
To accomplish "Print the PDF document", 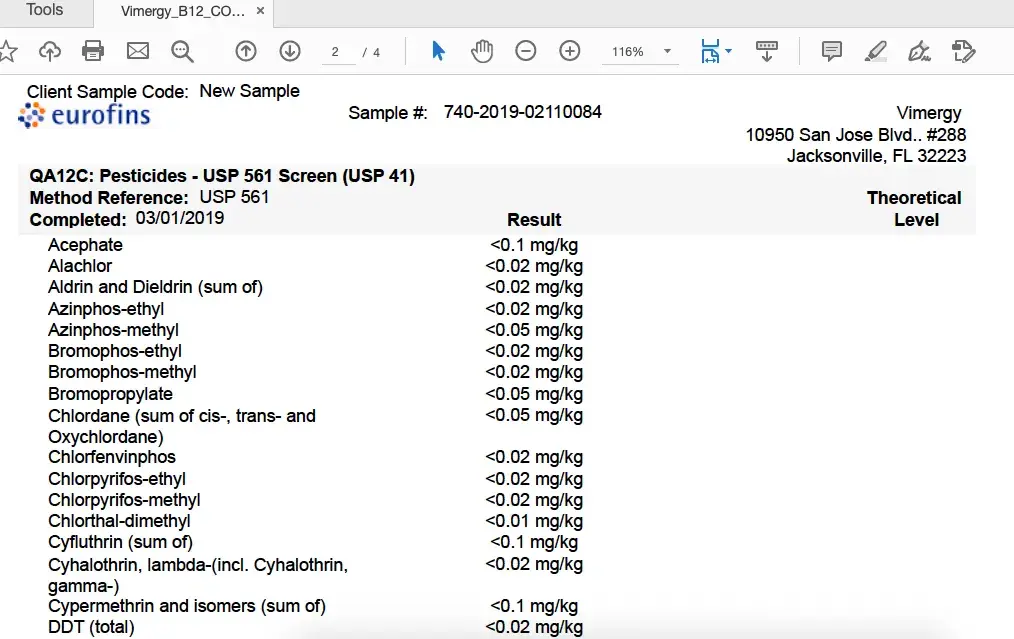I will pyautogui.click(x=93, y=51).
